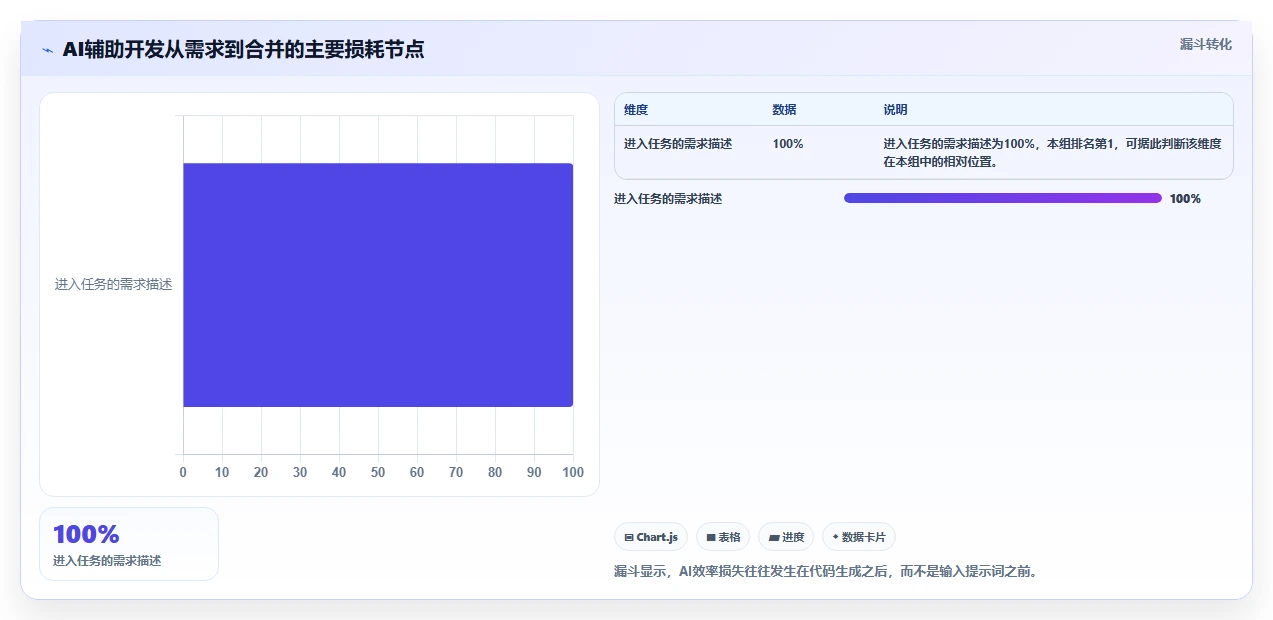Click the x-axis tick label 50

pos(378,472)
